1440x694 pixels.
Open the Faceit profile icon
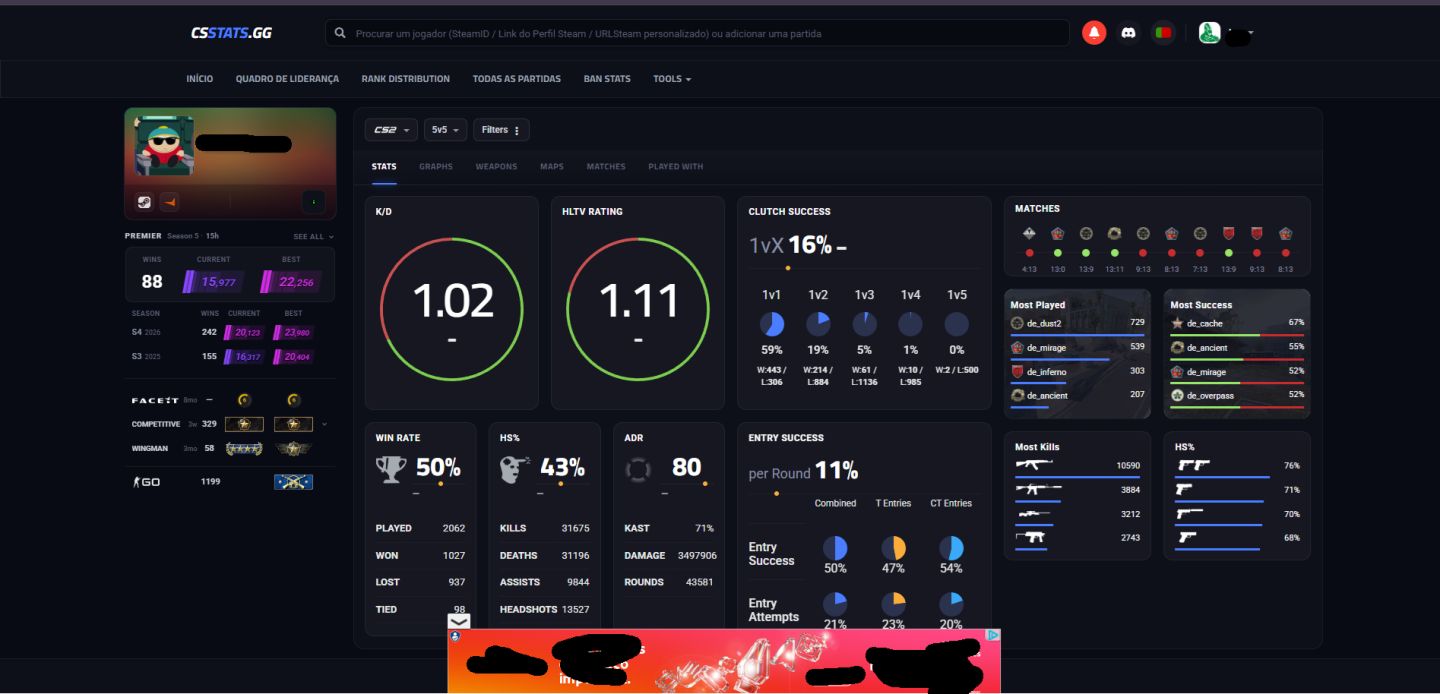169,202
